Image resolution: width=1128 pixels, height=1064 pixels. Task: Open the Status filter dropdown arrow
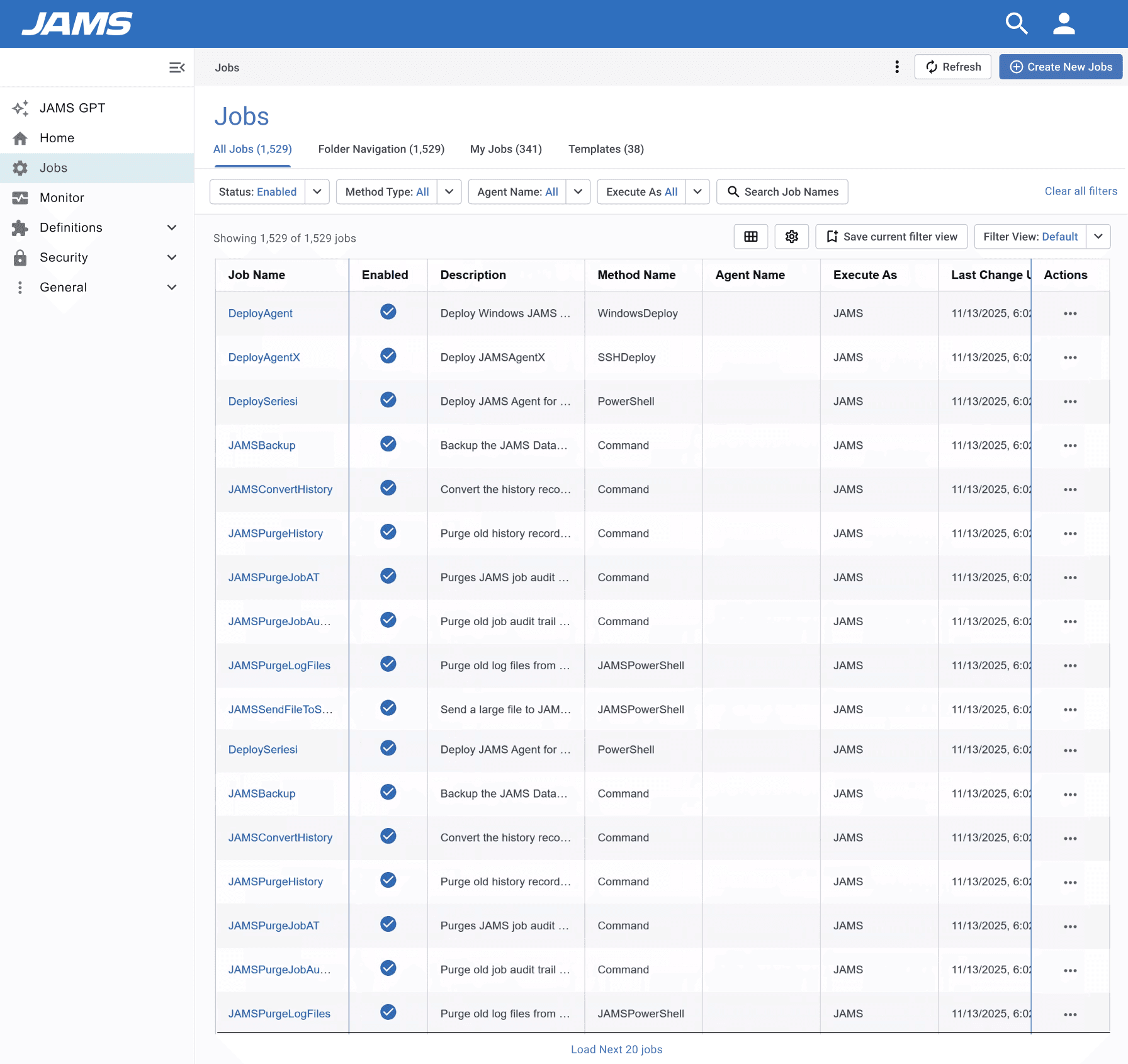(317, 192)
